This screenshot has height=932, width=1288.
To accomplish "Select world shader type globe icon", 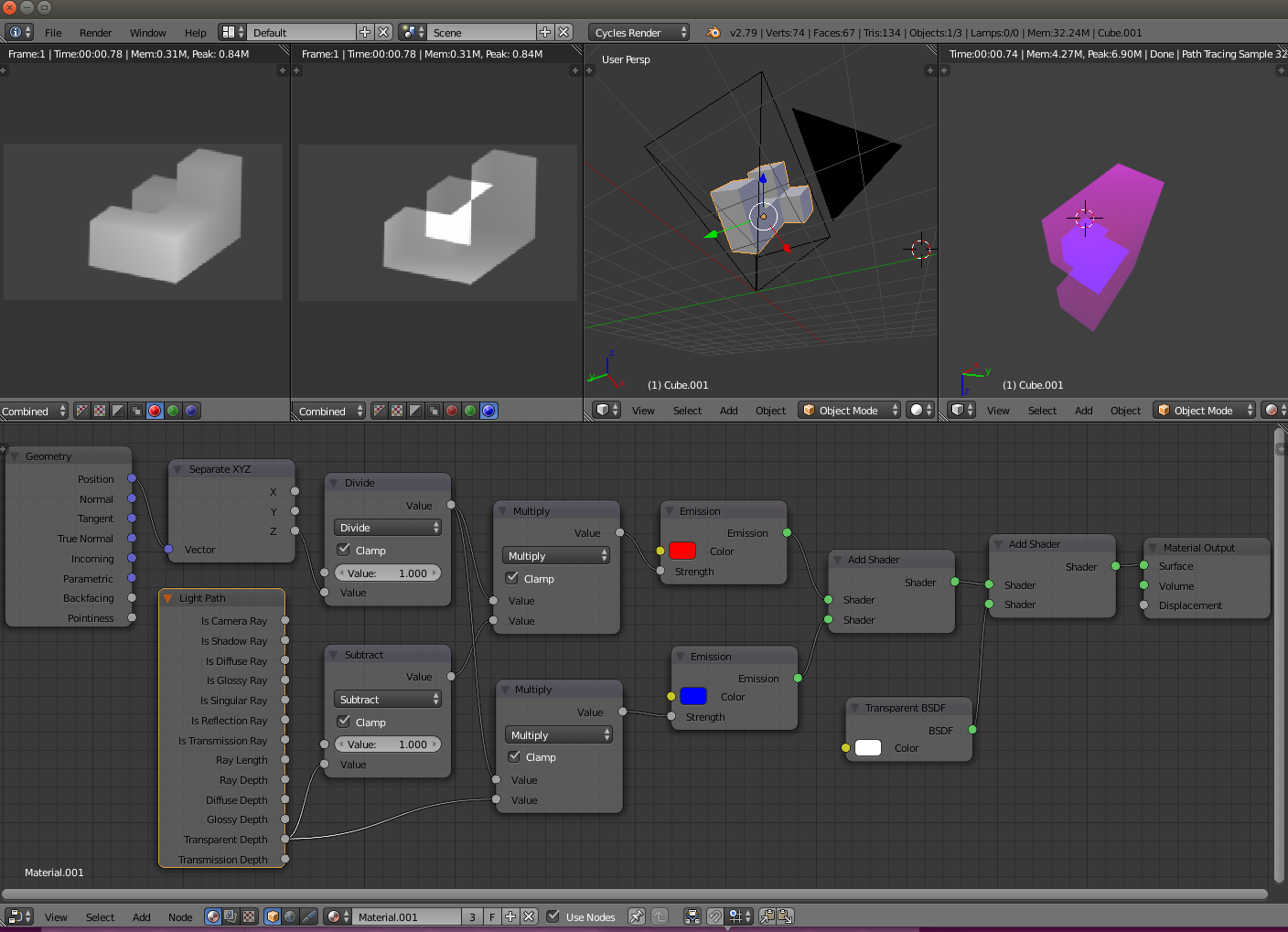I will point(290,916).
